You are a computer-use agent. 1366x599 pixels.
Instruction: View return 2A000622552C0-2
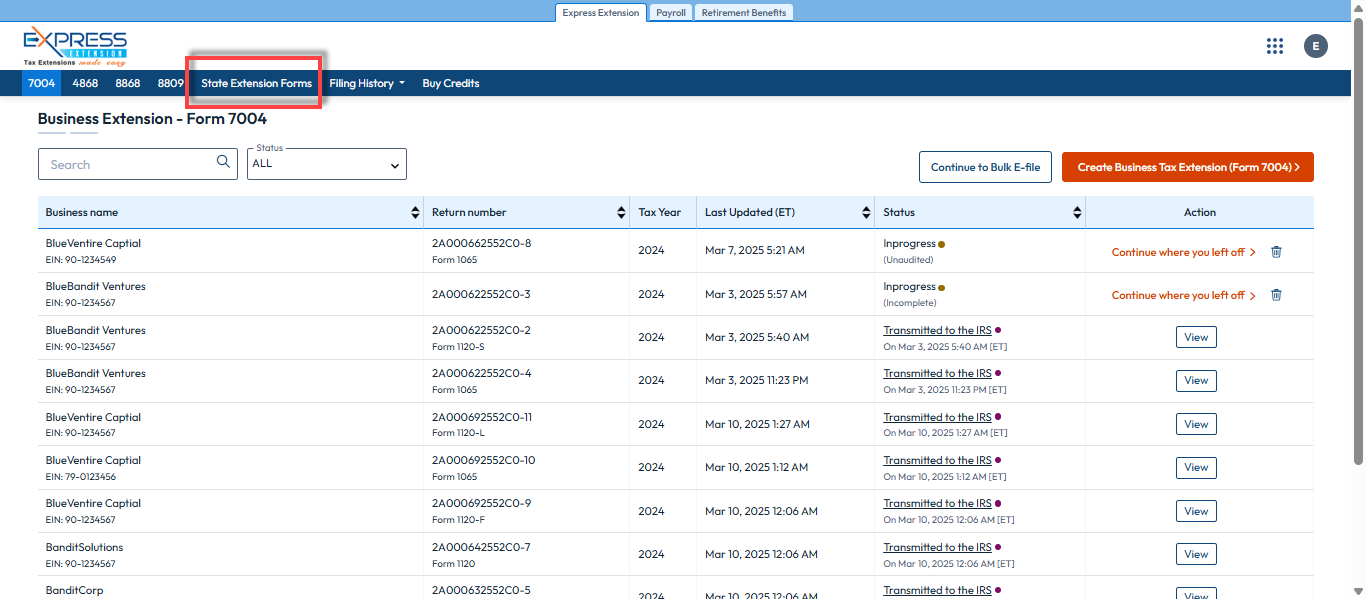(x=1196, y=337)
